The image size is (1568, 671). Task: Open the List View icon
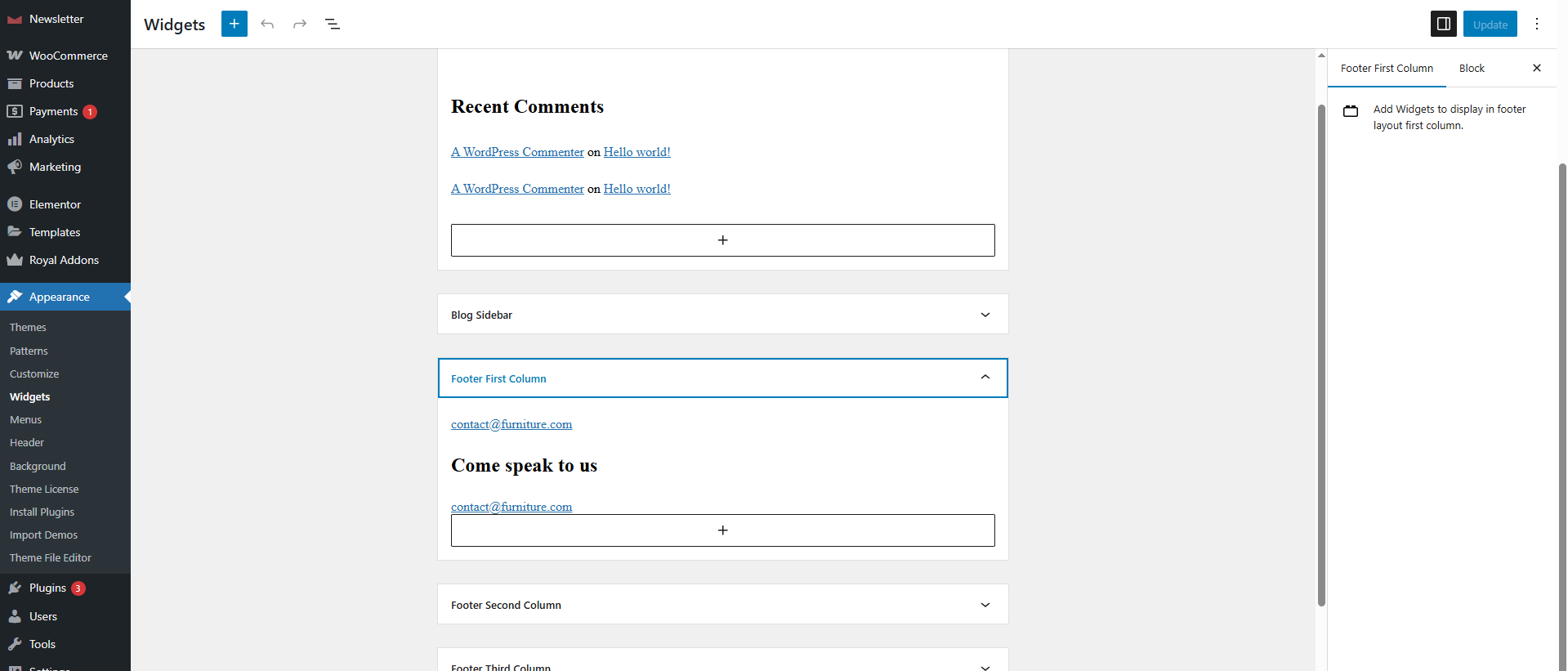[x=333, y=24]
